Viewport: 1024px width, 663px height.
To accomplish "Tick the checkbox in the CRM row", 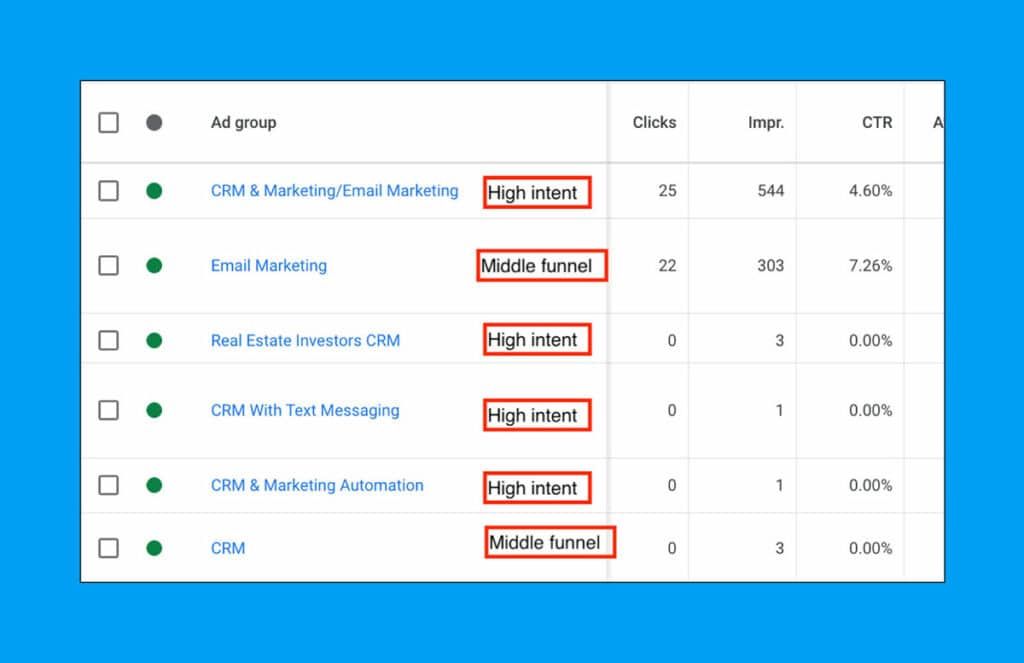I will (108, 548).
